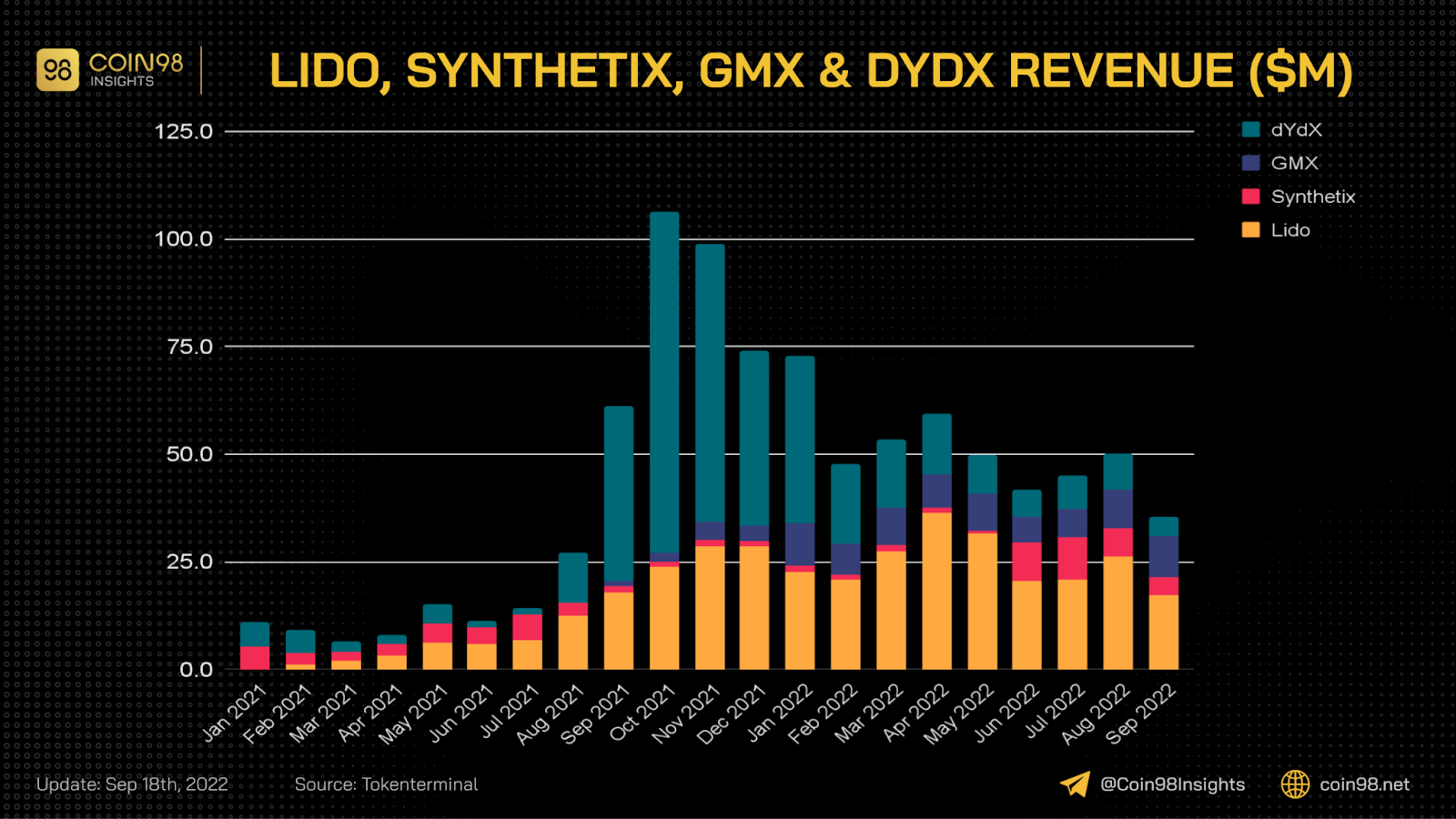Click the Synthetix pink legend swatch
Viewport: 1456px width, 819px height.
click(1251, 197)
